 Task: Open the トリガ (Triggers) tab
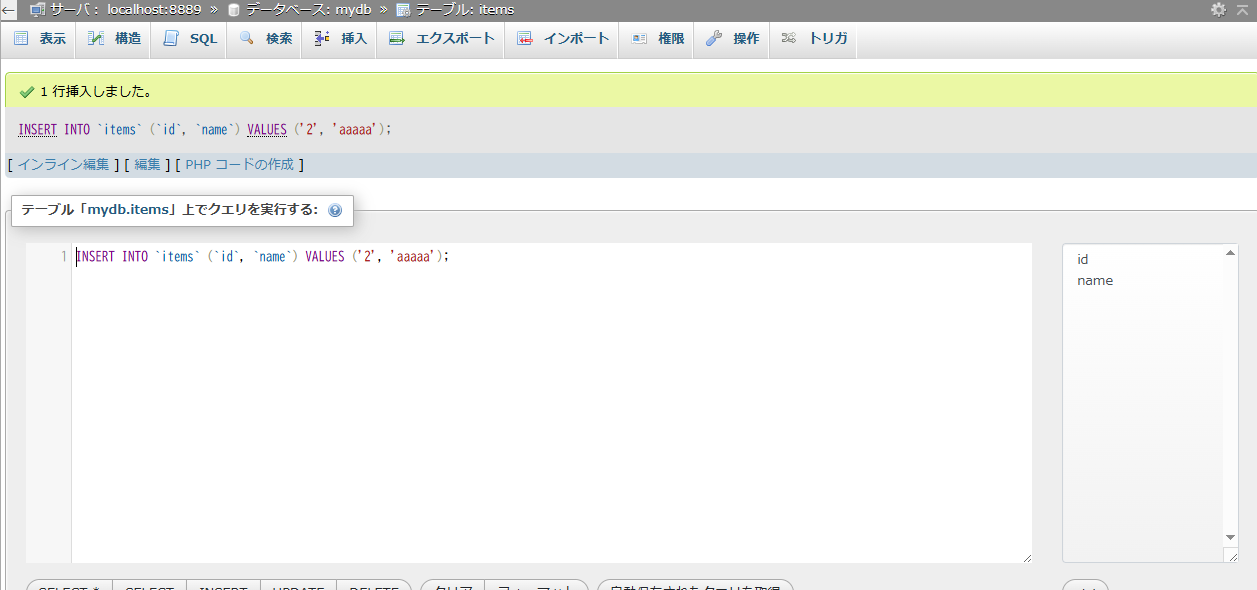(x=813, y=39)
